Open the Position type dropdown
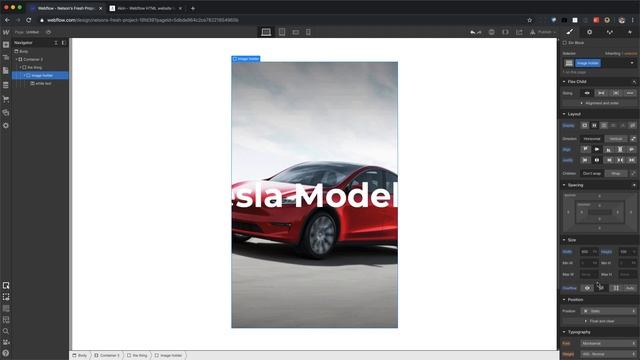The width and height of the screenshot is (640, 360). pyautogui.click(x=609, y=311)
